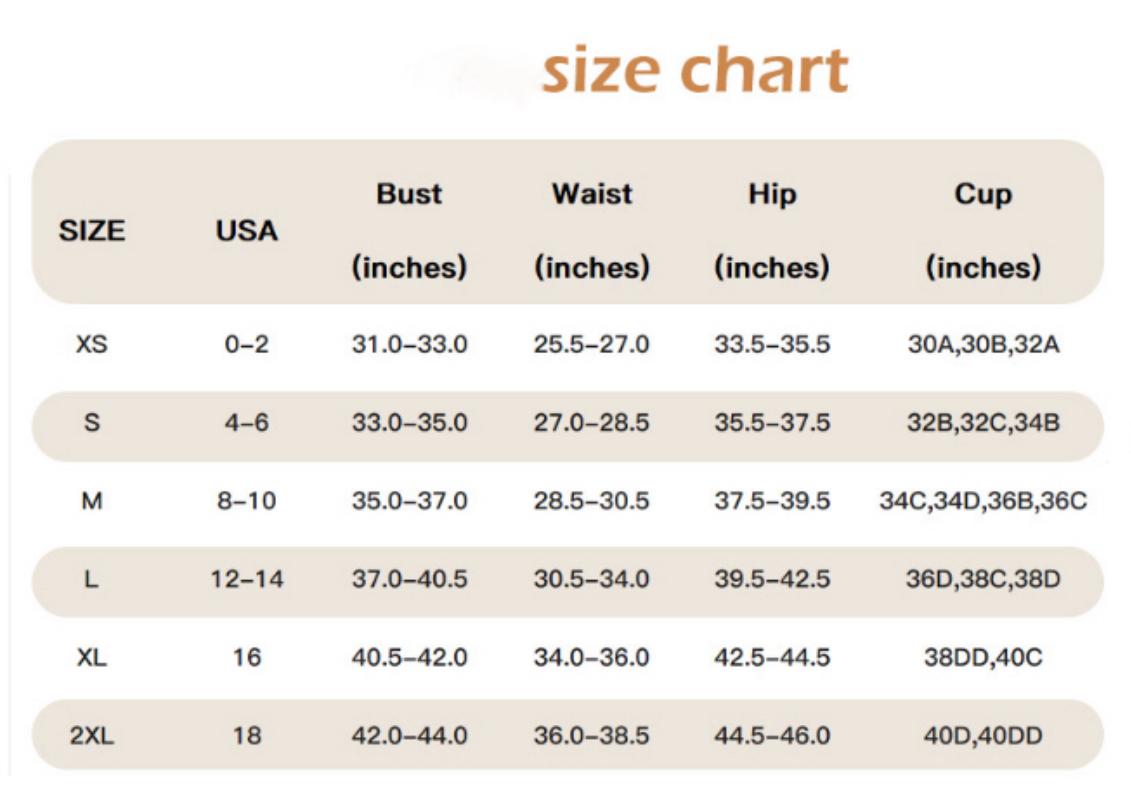Select the 27.0–28.5 waist measurement cell

[592, 423]
